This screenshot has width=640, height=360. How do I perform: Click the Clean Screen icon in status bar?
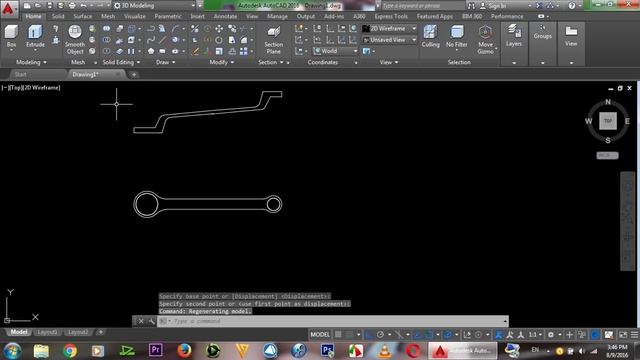click(623, 335)
